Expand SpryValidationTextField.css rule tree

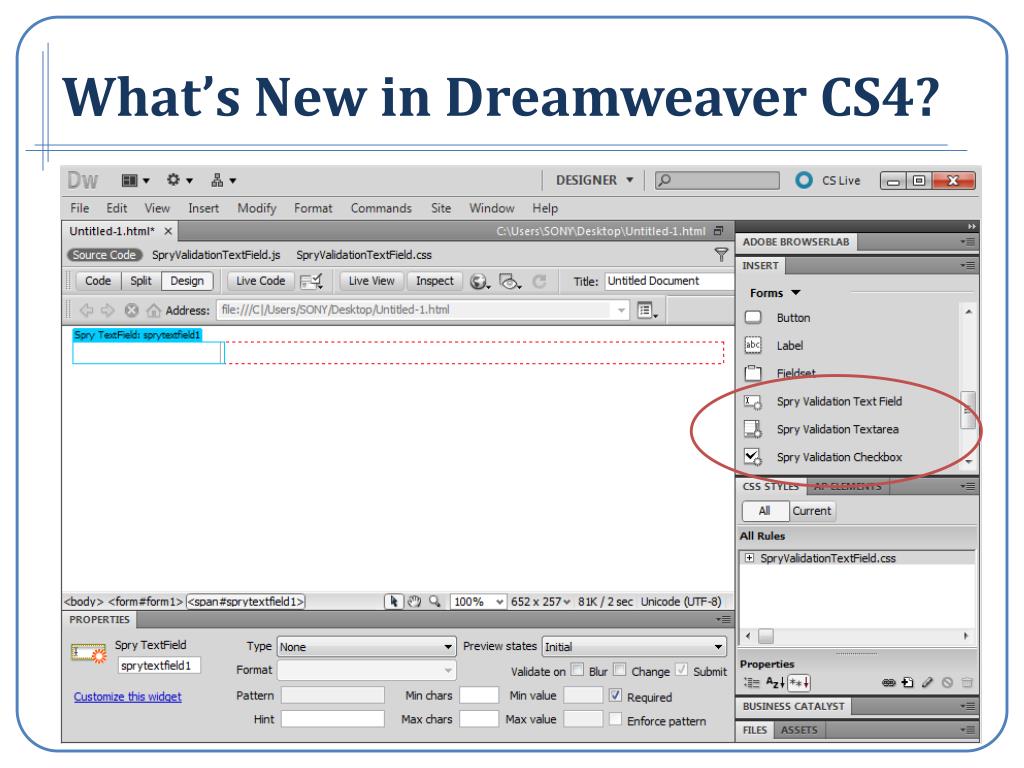point(749,558)
